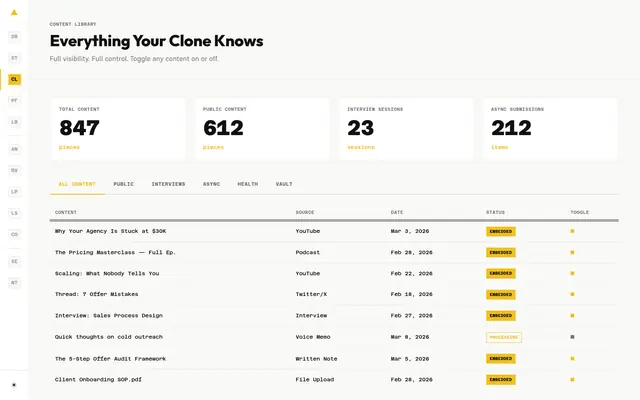This screenshot has width=640, height=400.
Task: Click the 'Feb 22, 2026' date cell
Action: (x=411, y=273)
